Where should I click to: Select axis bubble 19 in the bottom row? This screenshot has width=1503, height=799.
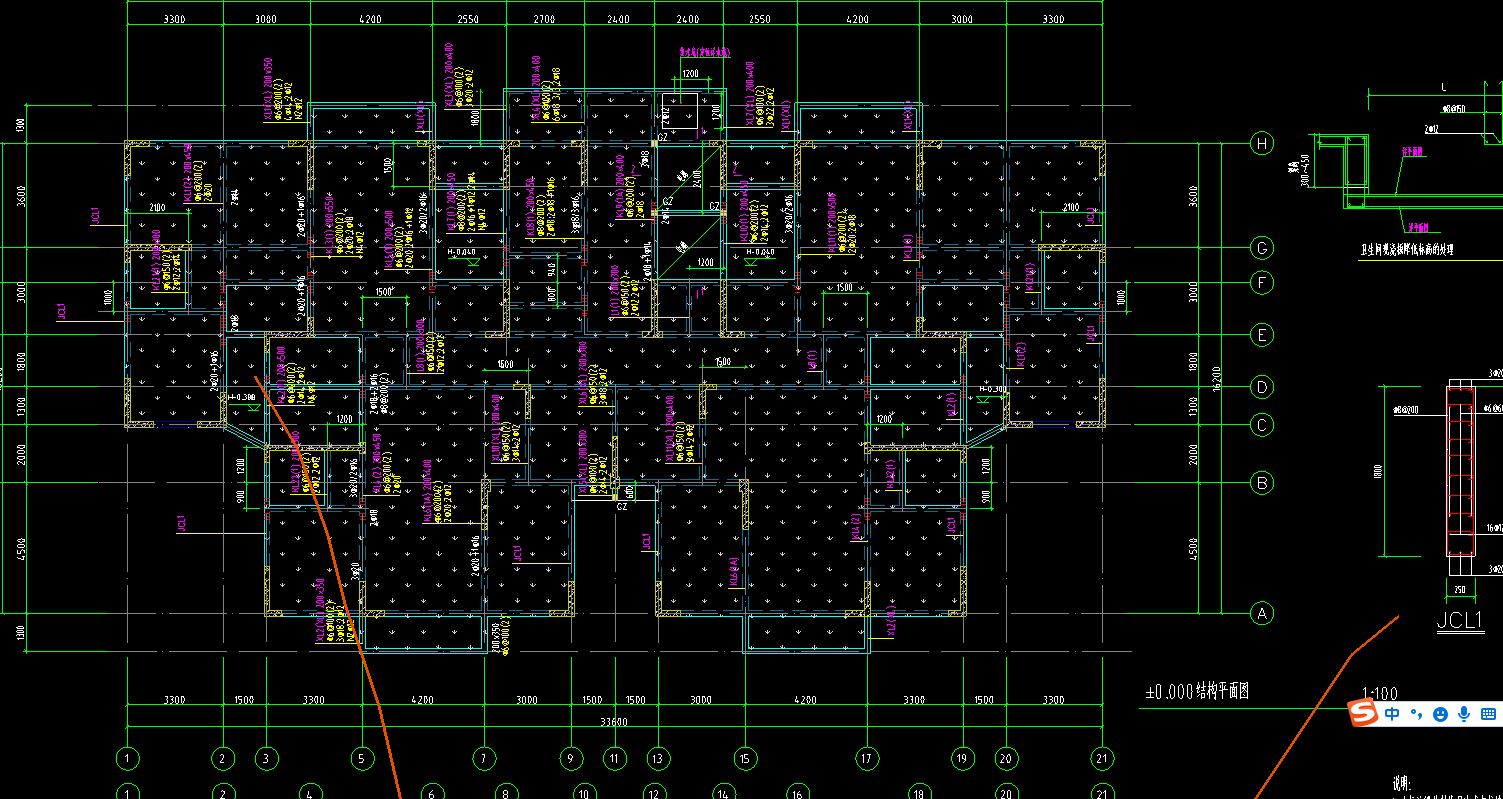click(963, 759)
